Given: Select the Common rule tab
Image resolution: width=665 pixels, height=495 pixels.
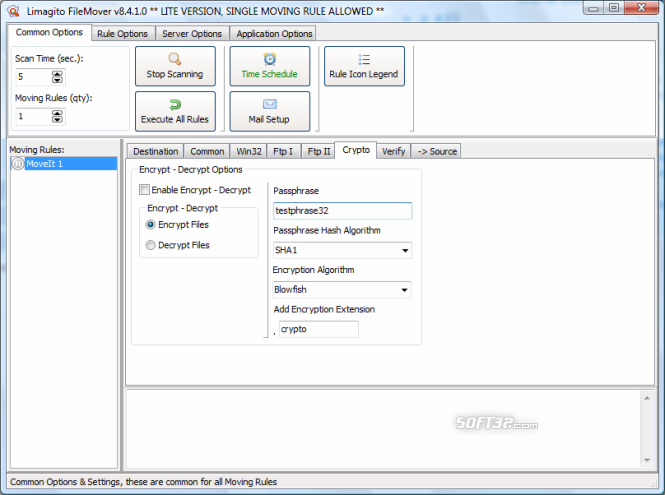Looking at the screenshot, I should click(x=207, y=151).
